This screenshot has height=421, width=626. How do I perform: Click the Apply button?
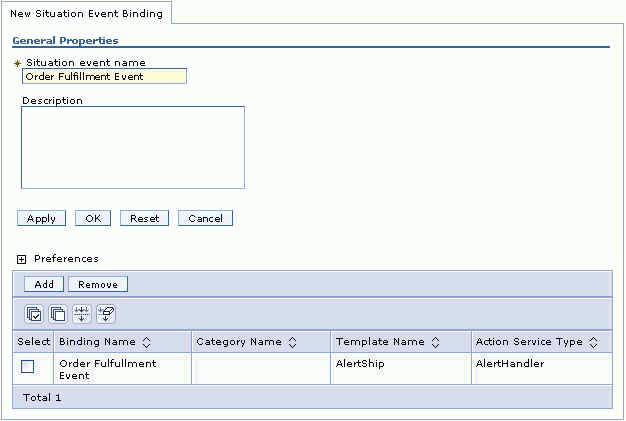tap(41, 218)
